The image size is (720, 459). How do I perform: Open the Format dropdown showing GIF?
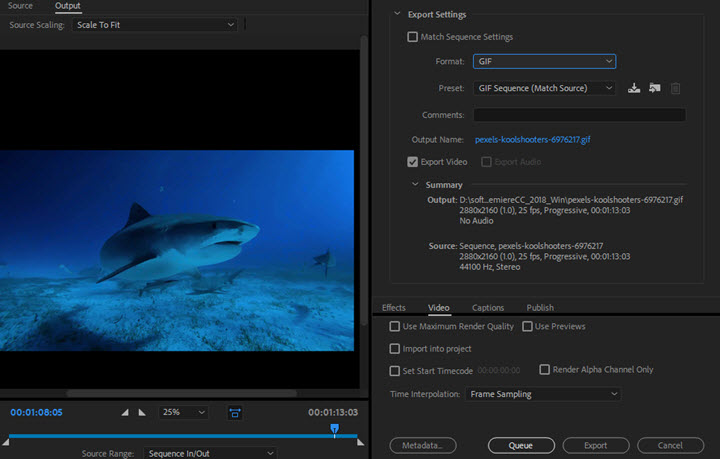[x=545, y=62]
